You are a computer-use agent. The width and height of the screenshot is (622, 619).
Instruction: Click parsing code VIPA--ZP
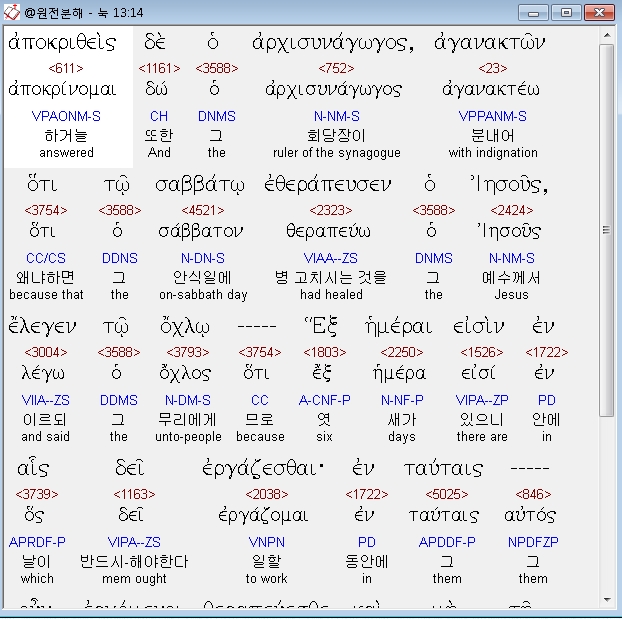click(482, 400)
